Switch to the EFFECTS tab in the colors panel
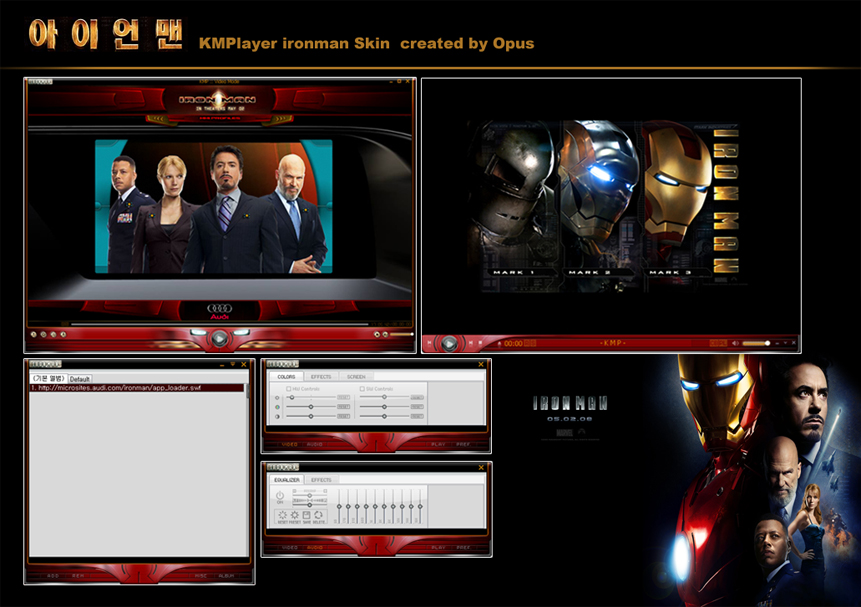 (x=321, y=376)
